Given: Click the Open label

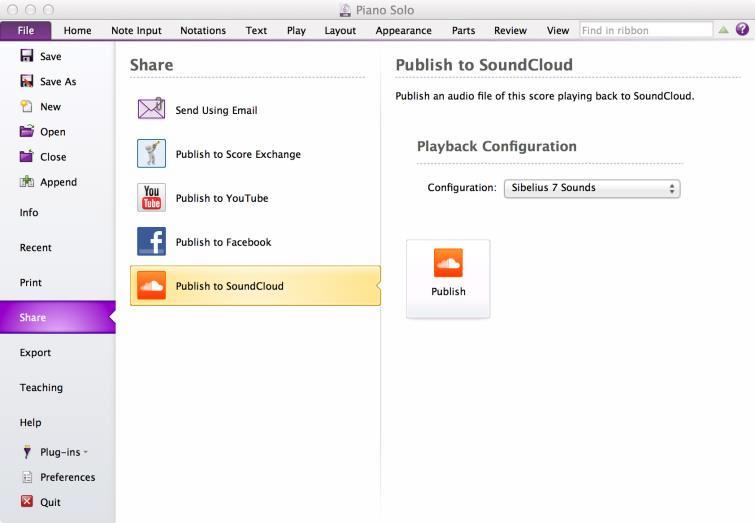Looking at the screenshot, I should [52, 132].
